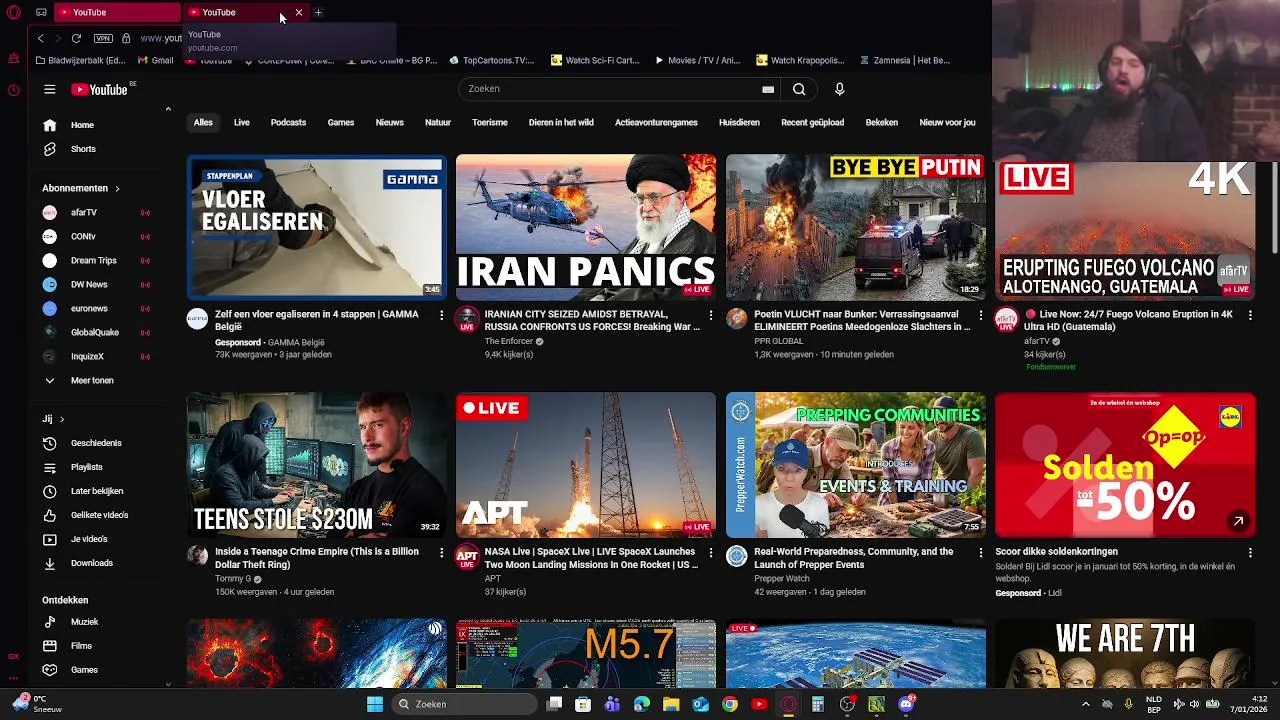The image size is (1280, 720).
Task: Open a new browser tab
Action: [318, 12]
